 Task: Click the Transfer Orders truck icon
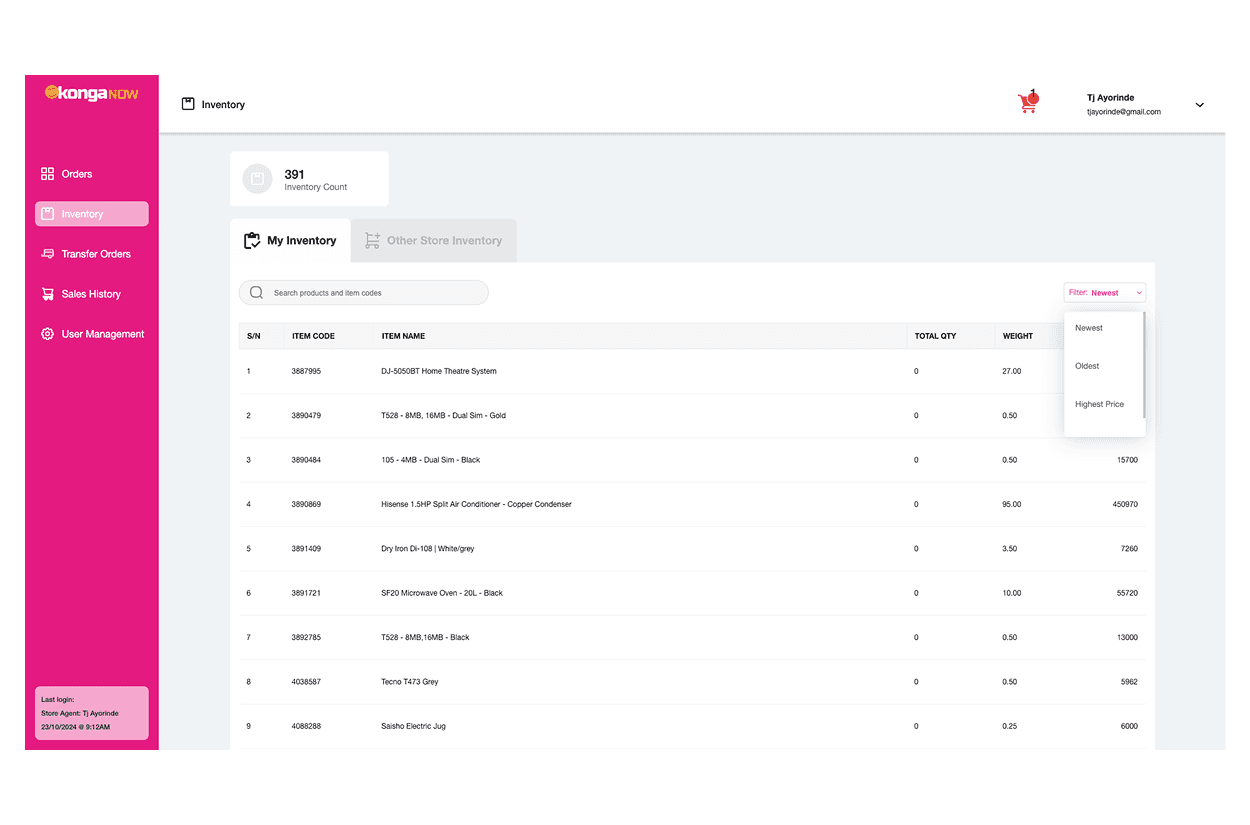(47, 254)
